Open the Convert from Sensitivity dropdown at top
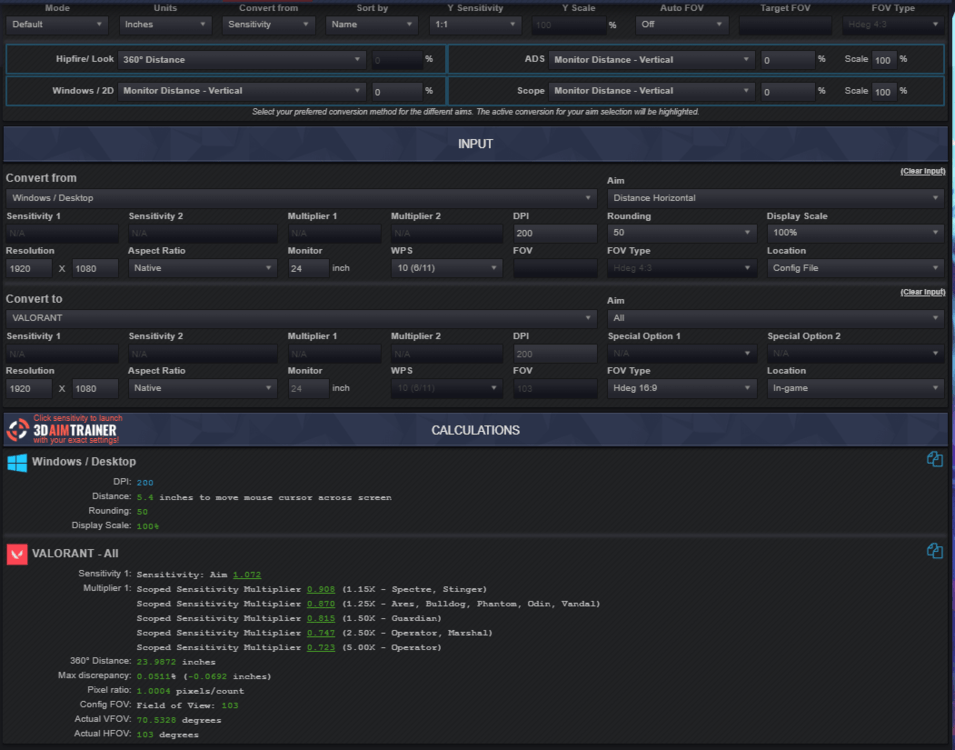This screenshot has width=955, height=750. pos(268,25)
